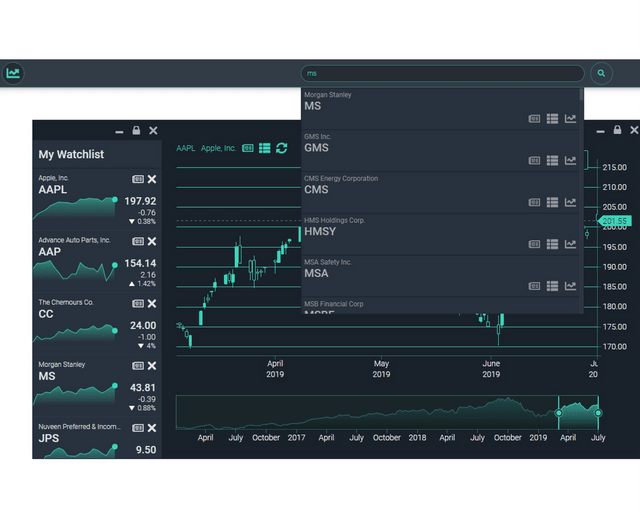
Task: Select Morgan Stanley MS search result
Action: click(440, 109)
